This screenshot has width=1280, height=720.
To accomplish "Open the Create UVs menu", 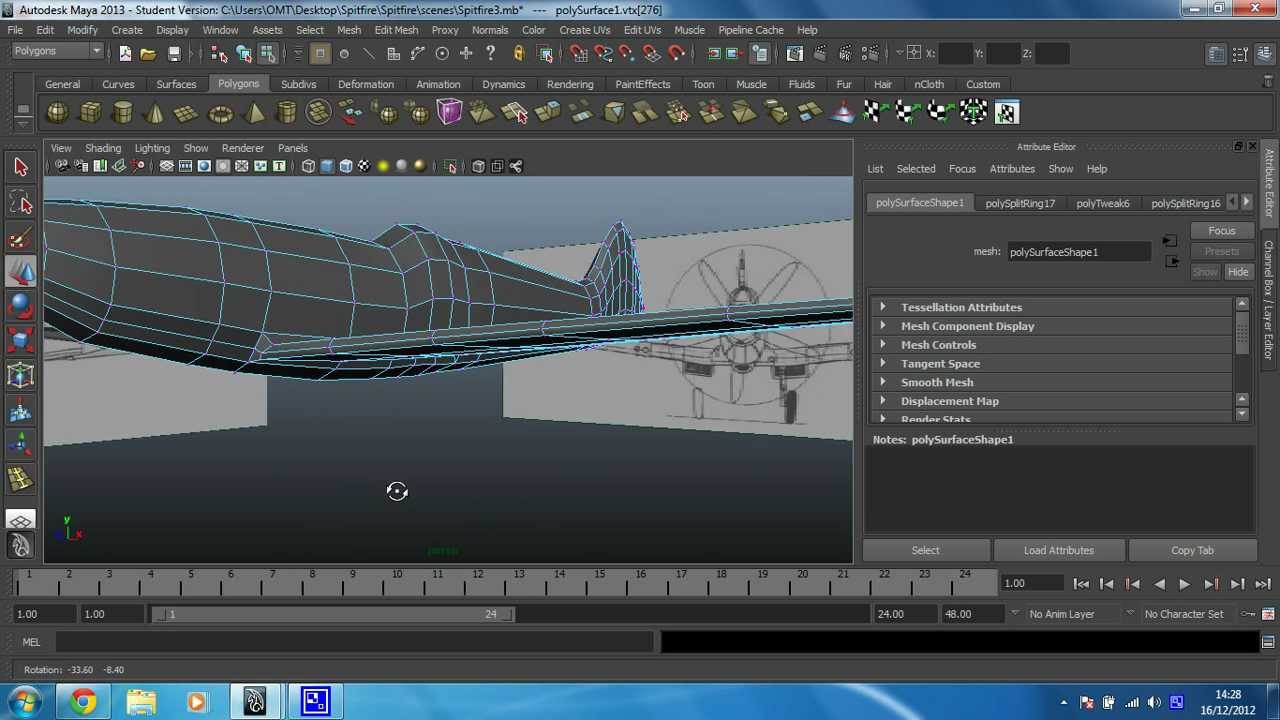I will [x=585, y=30].
